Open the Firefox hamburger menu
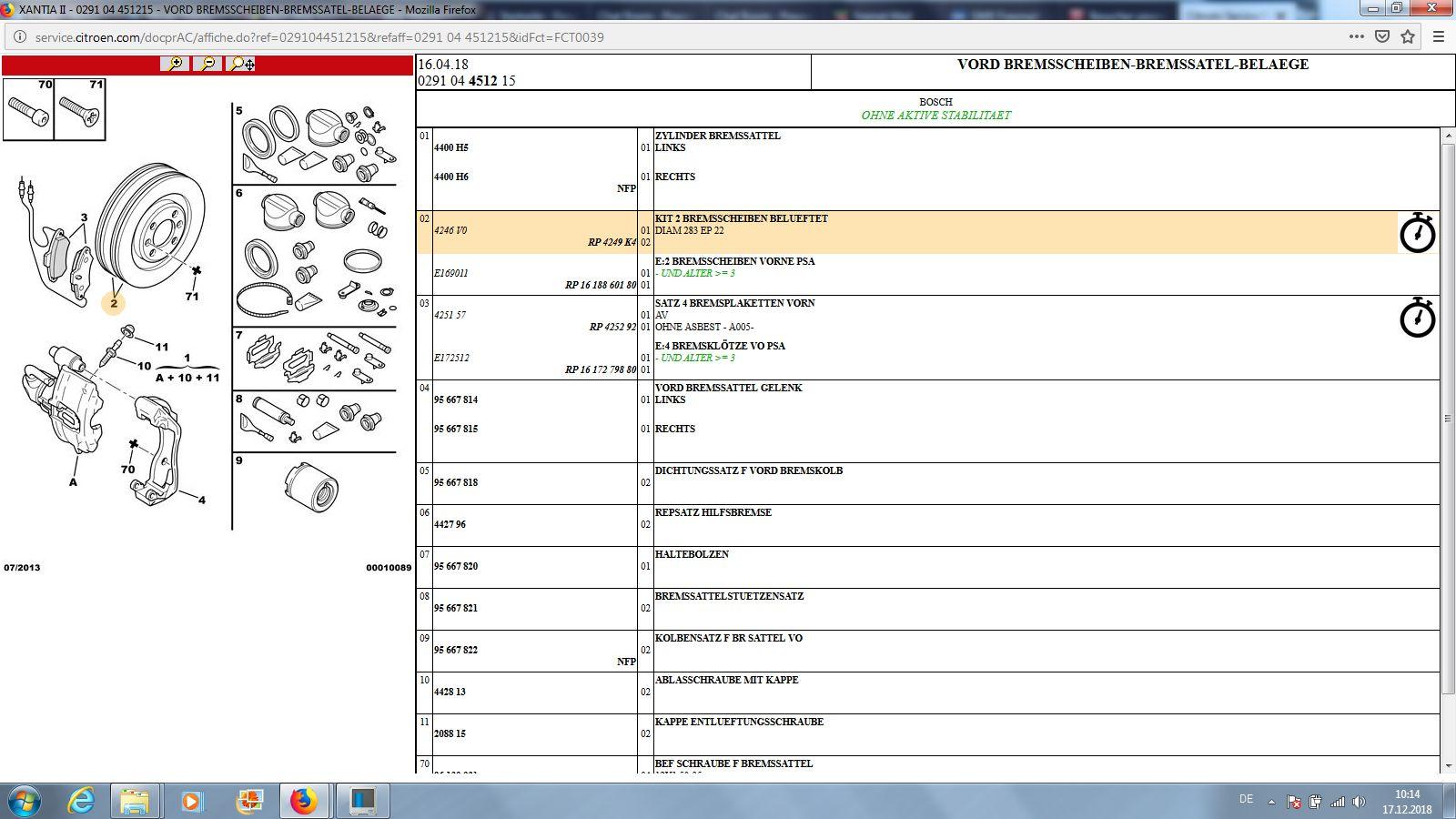The width and height of the screenshot is (1456, 819). [x=1439, y=37]
